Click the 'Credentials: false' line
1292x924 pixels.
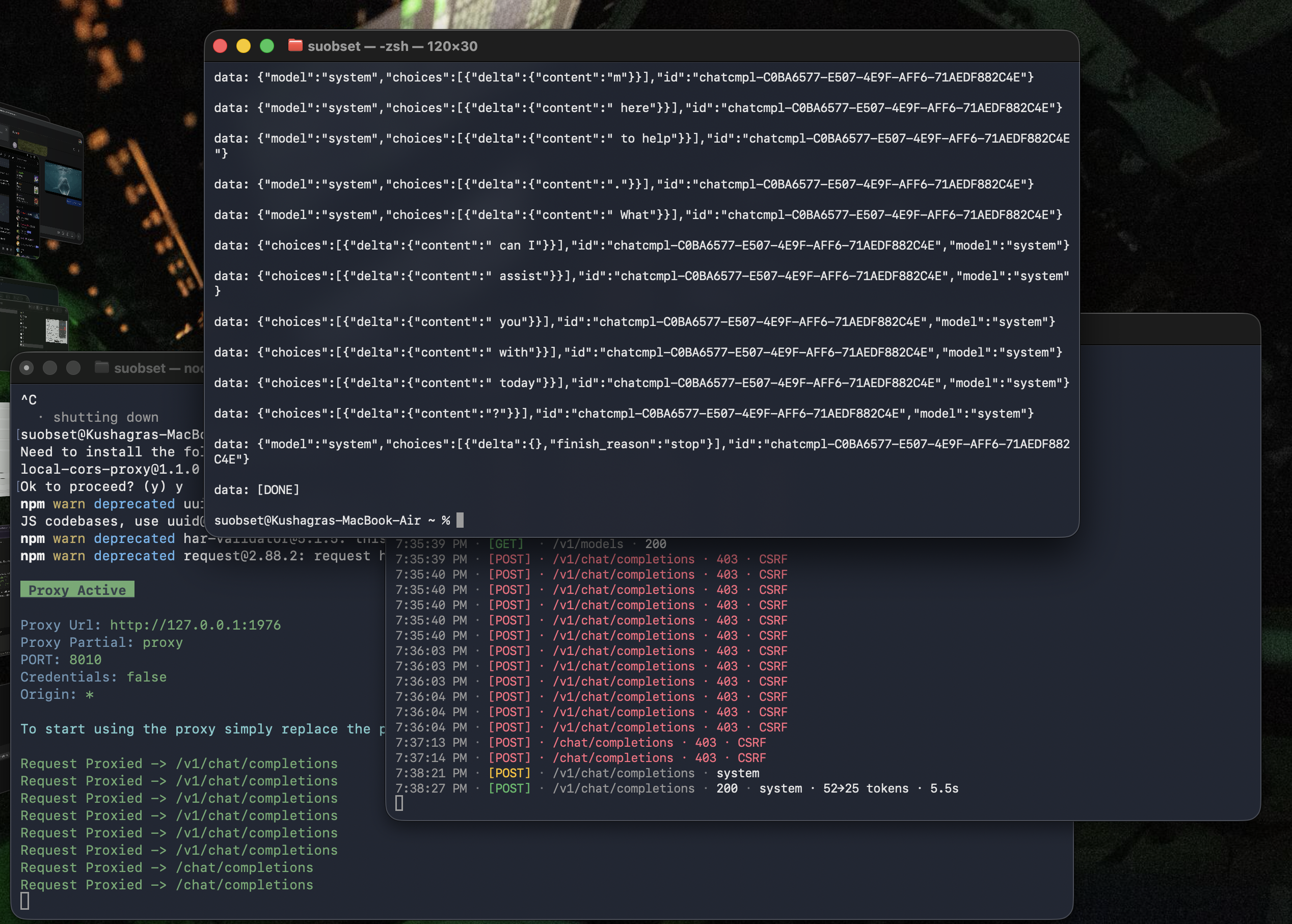pyautogui.click(x=94, y=677)
